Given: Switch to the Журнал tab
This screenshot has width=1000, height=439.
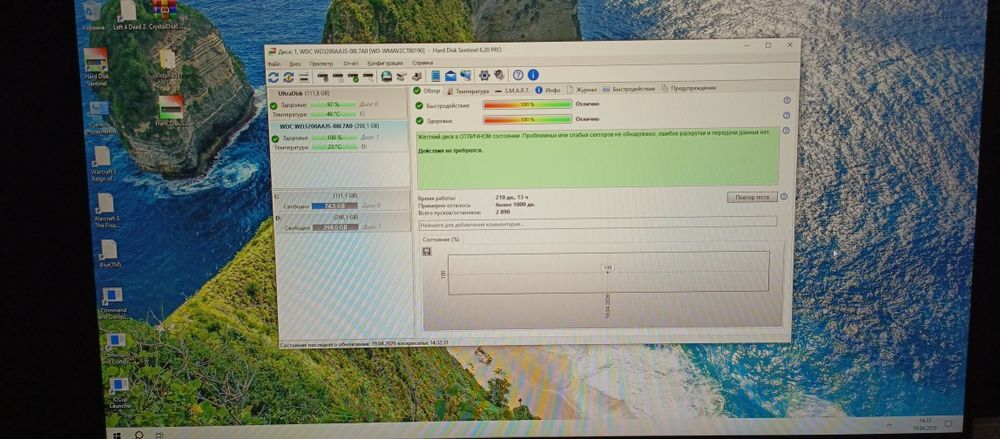Looking at the screenshot, I should pos(582,89).
